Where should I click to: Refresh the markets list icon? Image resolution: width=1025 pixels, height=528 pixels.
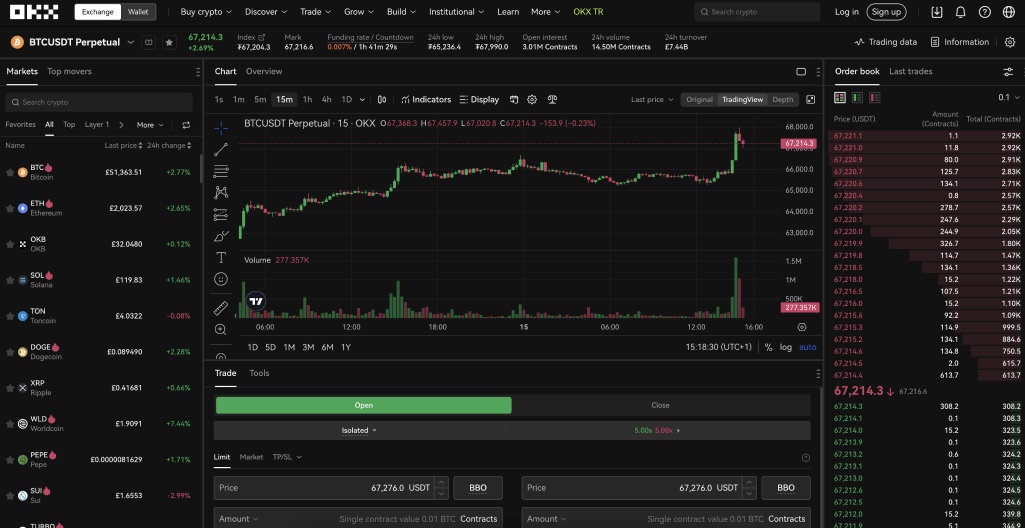coord(186,125)
